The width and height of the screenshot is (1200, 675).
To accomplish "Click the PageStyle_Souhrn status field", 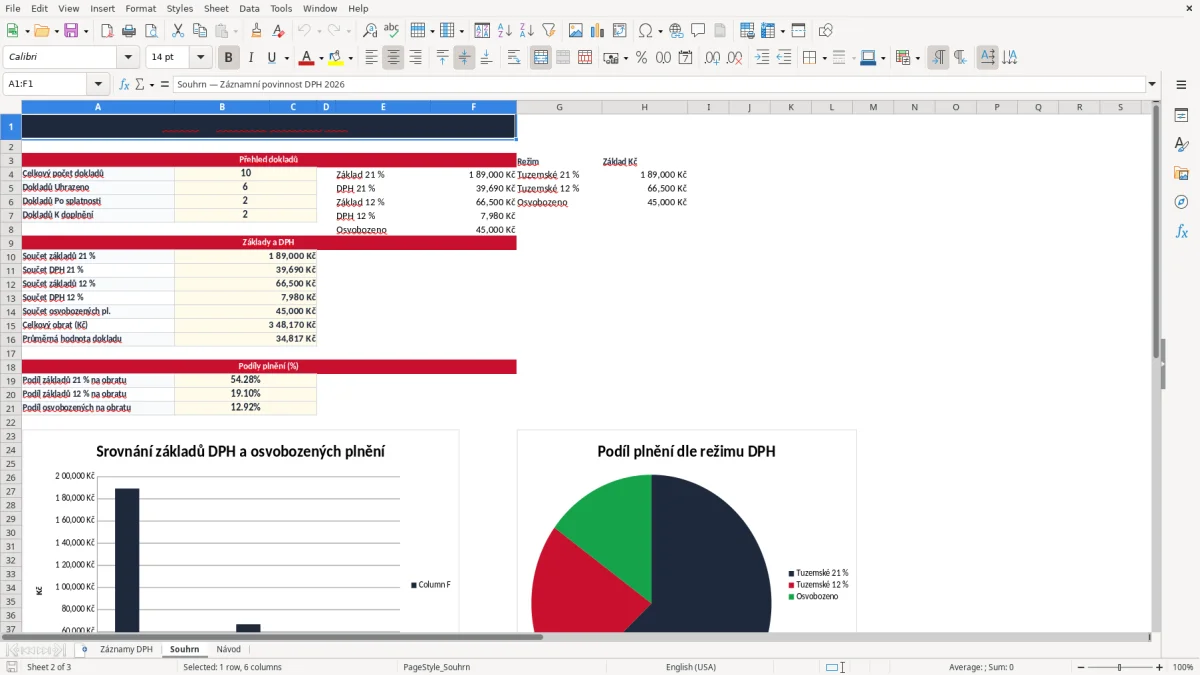I will tap(436, 667).
